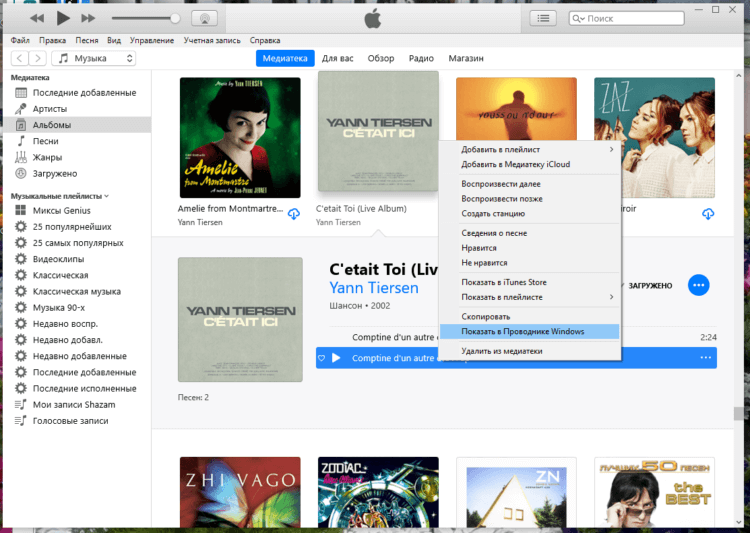
Task: Switch to the Для вас tab
Action: [338, 58]
